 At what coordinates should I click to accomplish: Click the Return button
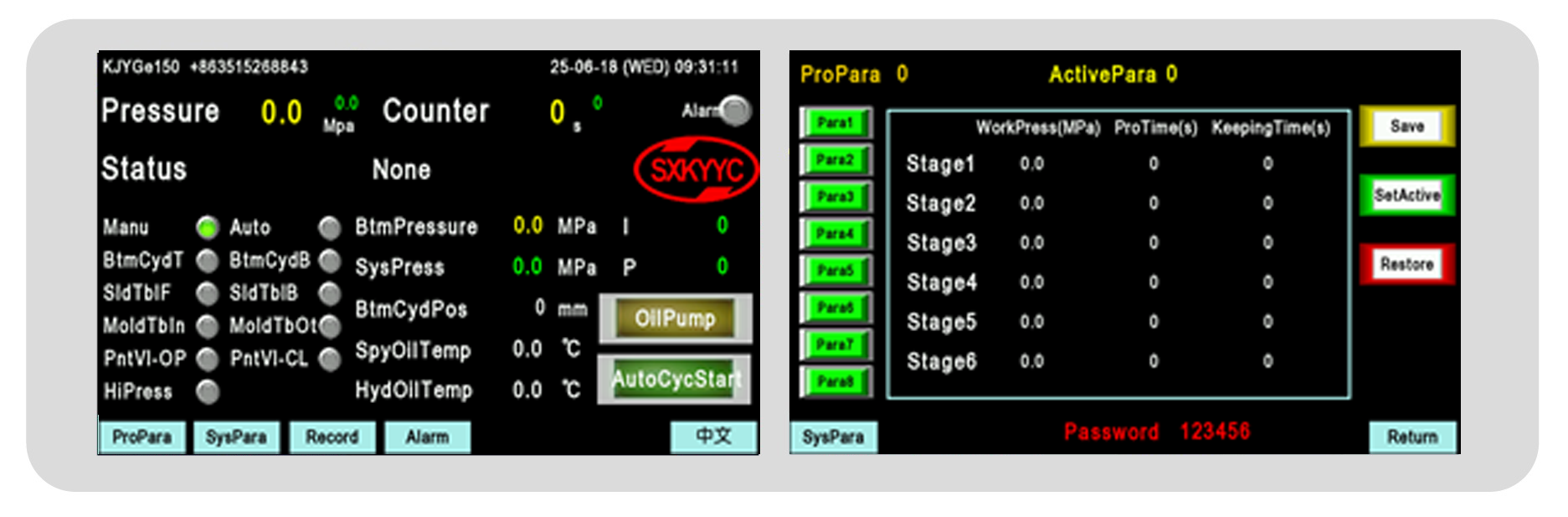[1411, 437]
